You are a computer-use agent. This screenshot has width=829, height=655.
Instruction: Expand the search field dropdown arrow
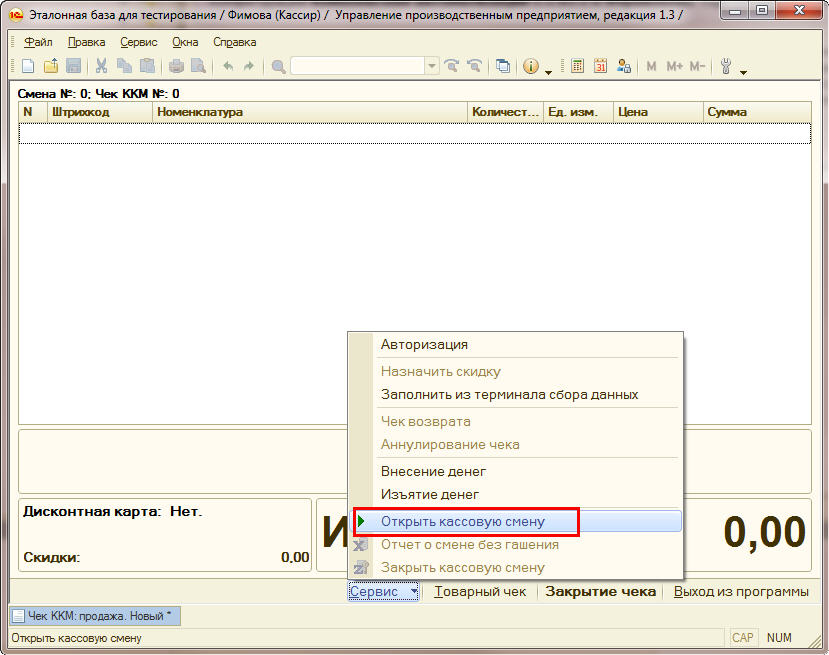pyautogui.click(x=432, y=66)
